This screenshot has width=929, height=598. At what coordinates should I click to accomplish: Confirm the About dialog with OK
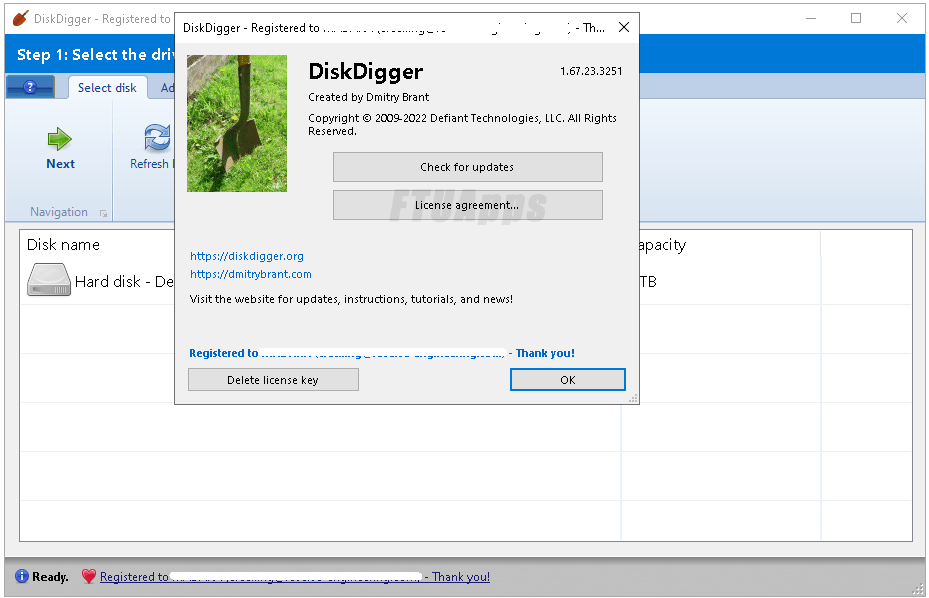tap(568, 380)
